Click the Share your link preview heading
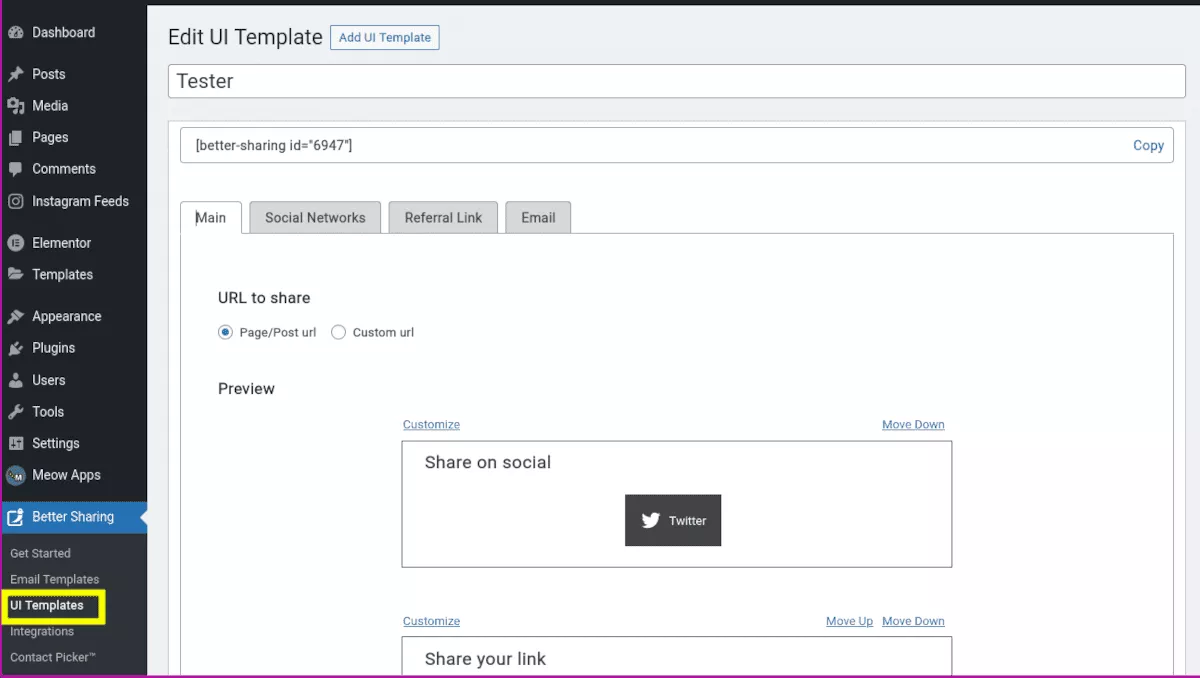The image size is (1200, 678). click(x=485, y=659)
